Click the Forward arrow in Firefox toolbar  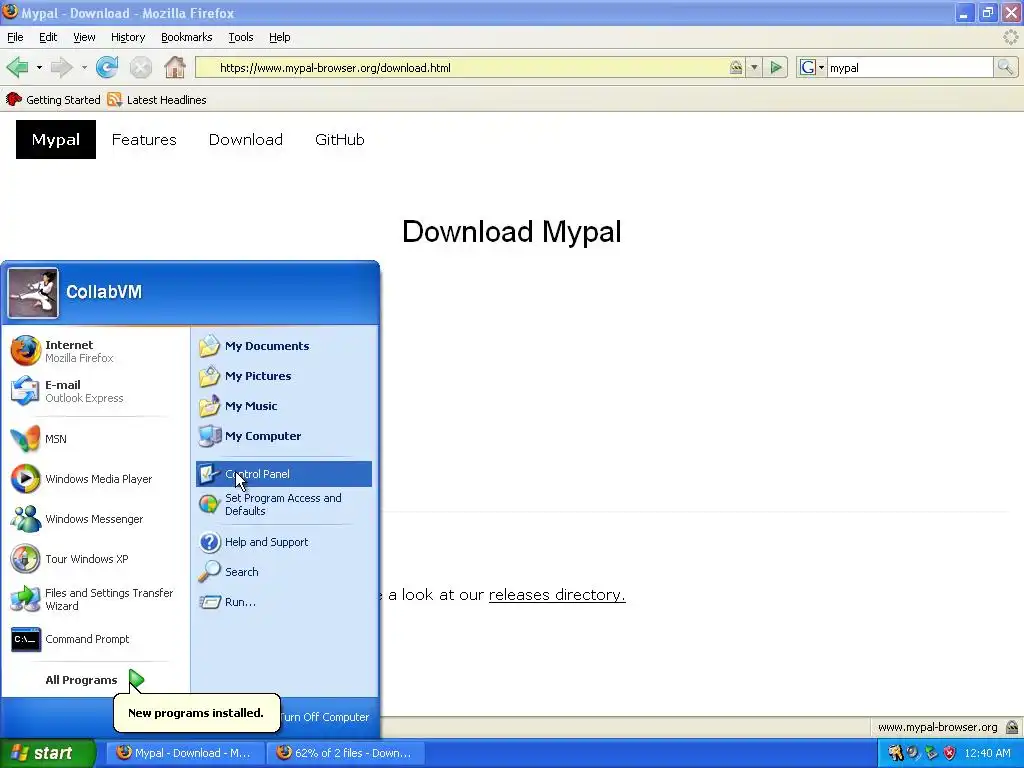pos(61,67)
